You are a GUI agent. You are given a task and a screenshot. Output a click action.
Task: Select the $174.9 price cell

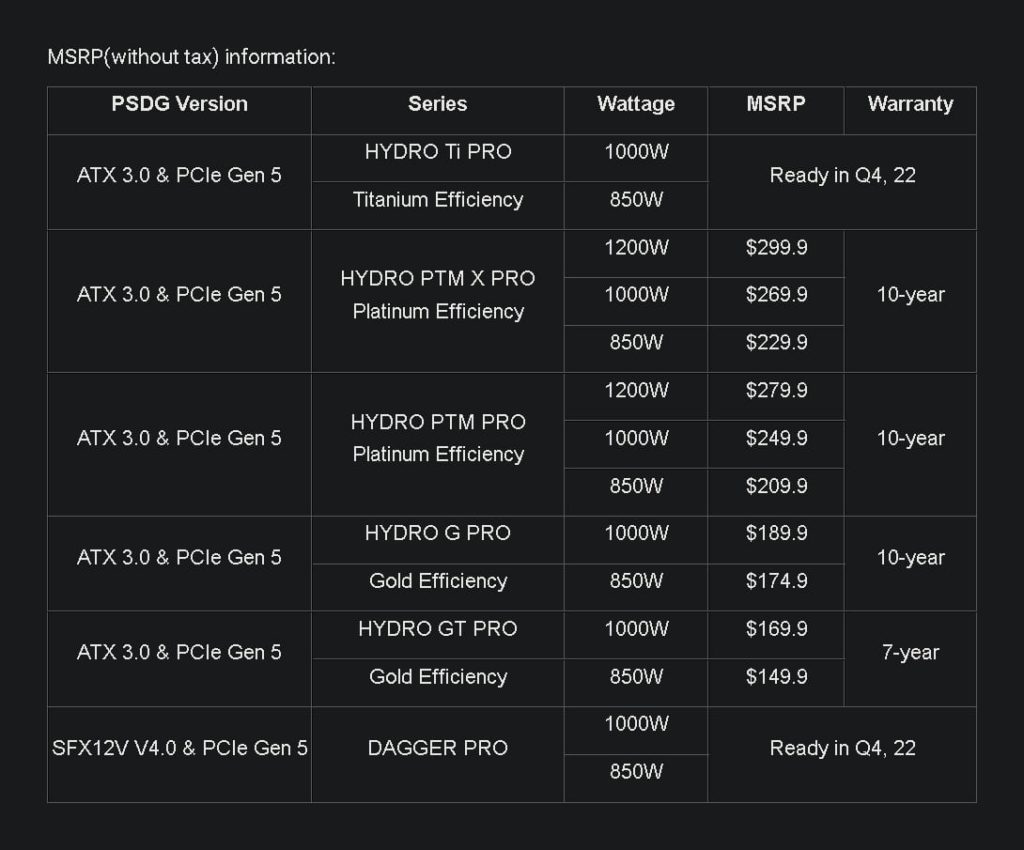pos(776,581)
